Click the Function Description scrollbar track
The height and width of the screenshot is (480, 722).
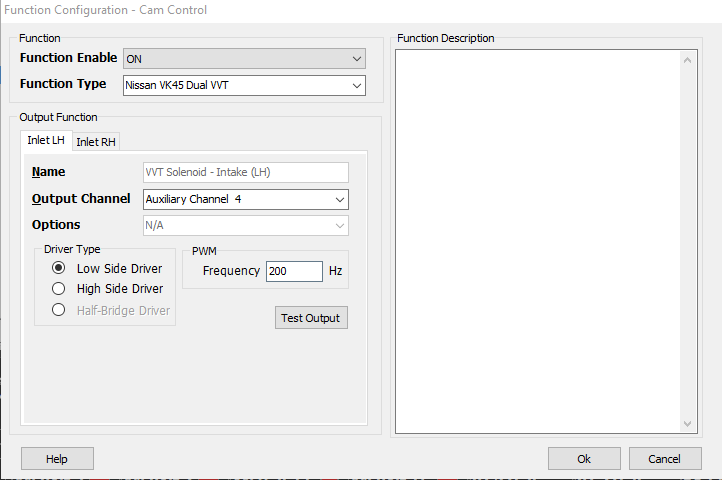tap(688, 240)
